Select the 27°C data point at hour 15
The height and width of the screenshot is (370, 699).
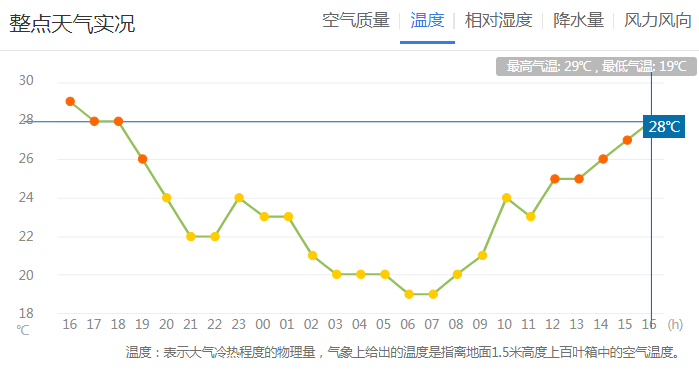pos(627,140)
